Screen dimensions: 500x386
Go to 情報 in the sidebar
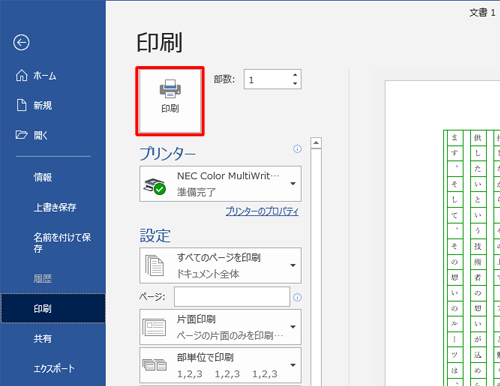pos(42,177)
